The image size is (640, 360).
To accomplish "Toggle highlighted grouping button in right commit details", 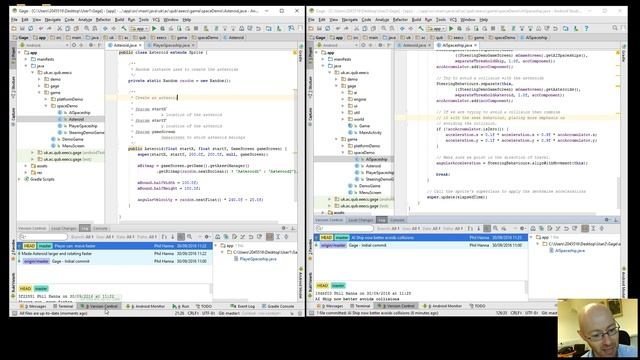I will point(585,229).
